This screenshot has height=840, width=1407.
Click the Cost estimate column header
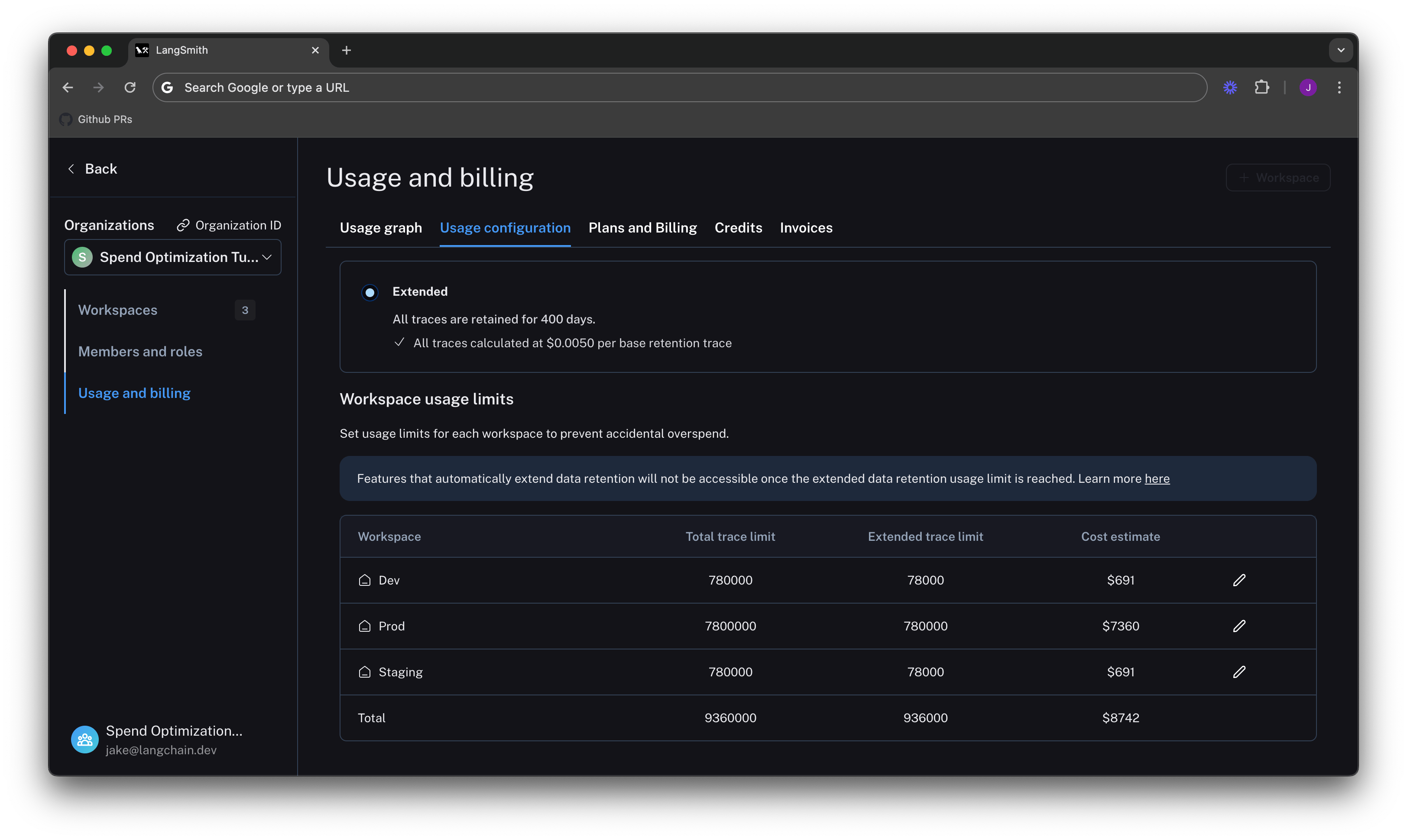pos(1121,536)
